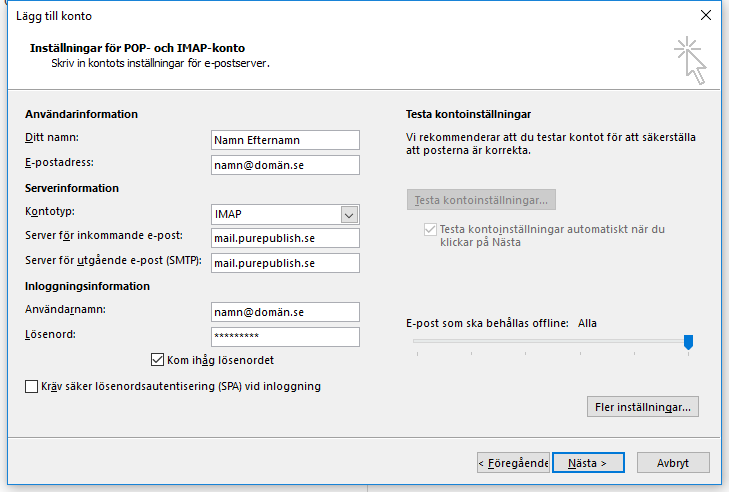Toggle Kom ihåg lösenordet checkbox
729x492 pixels.
[x=157, y=360]
